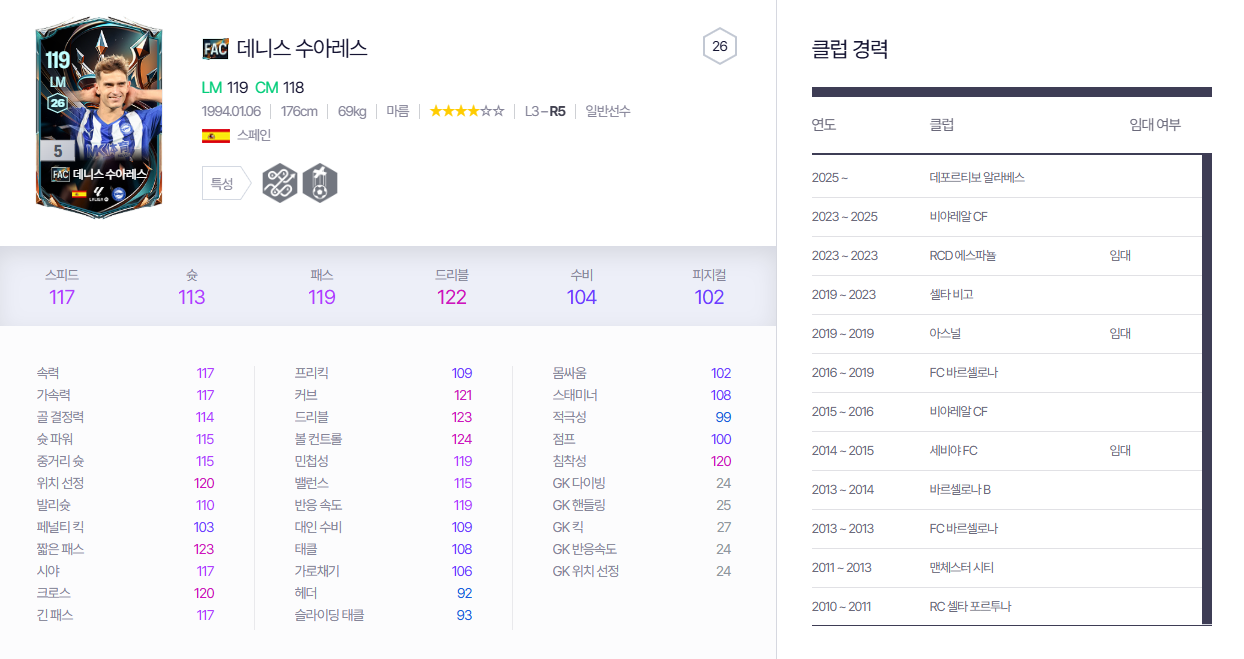Click the 페널티 킥 103 stat row
The height and width of the screenshot is (659, 1244).
point(125,527)
